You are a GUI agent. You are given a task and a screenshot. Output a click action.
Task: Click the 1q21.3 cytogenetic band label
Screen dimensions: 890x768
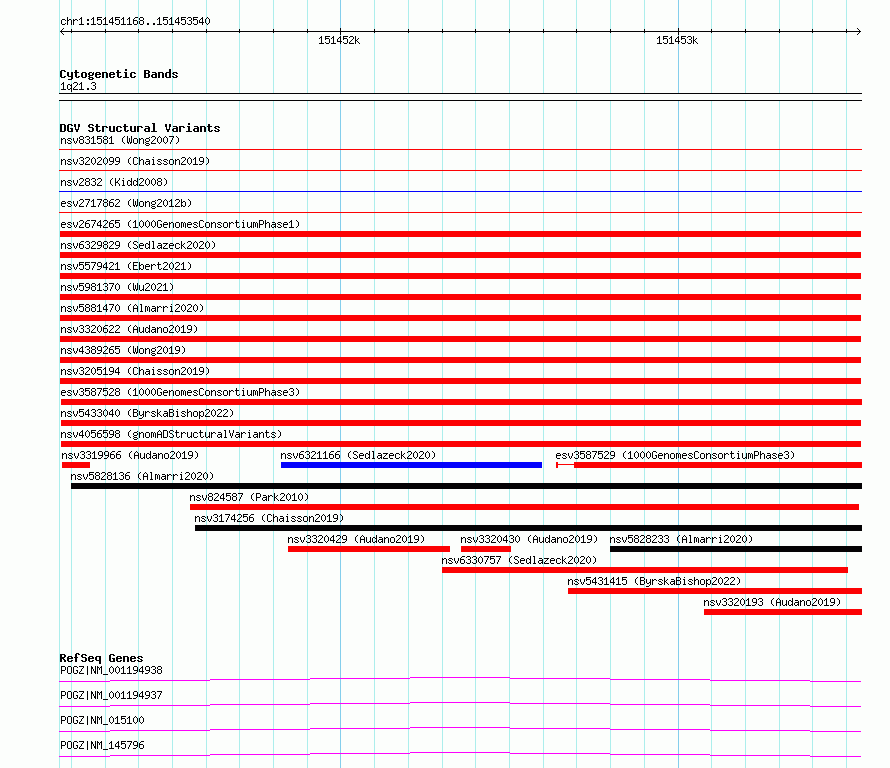[x=78, y=86]
